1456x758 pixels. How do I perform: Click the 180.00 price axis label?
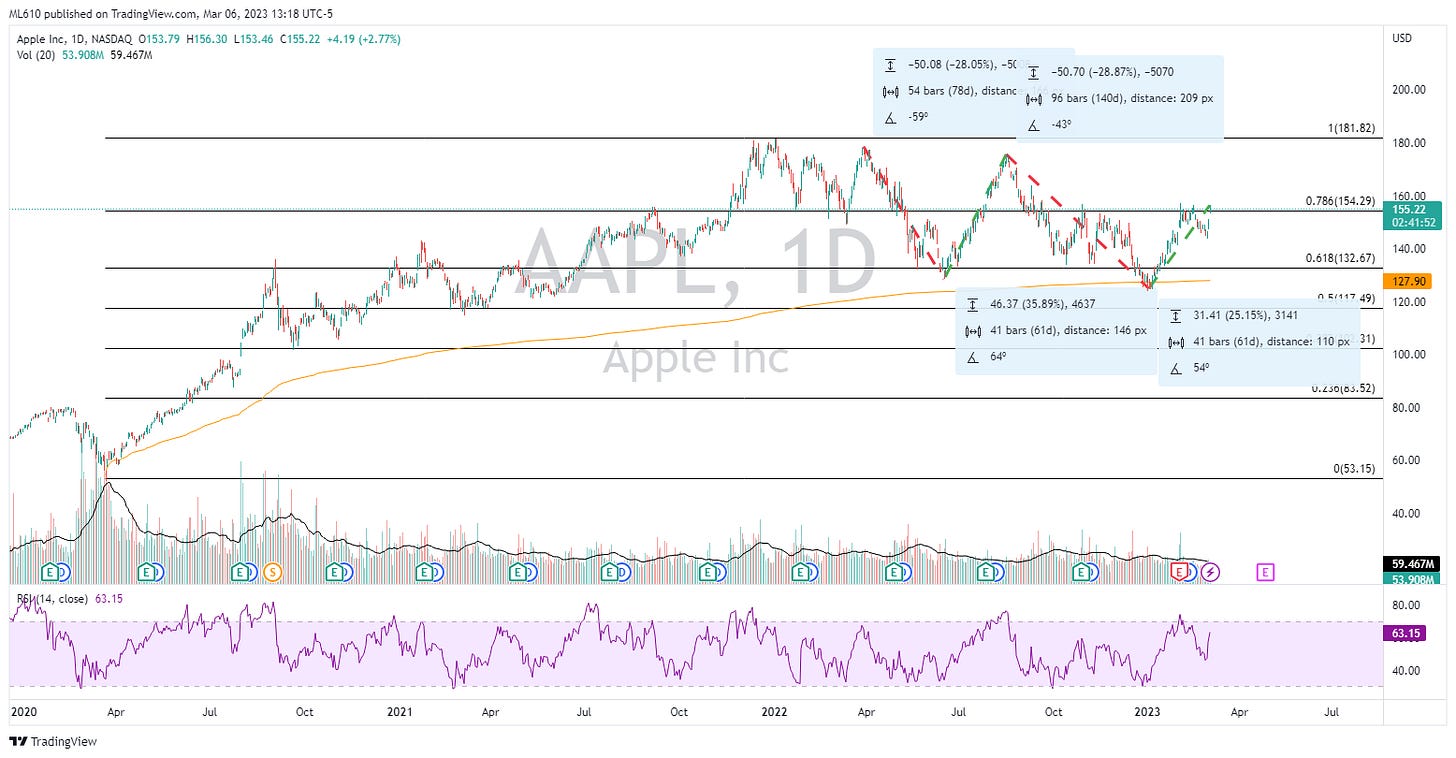pos(1408,143)
